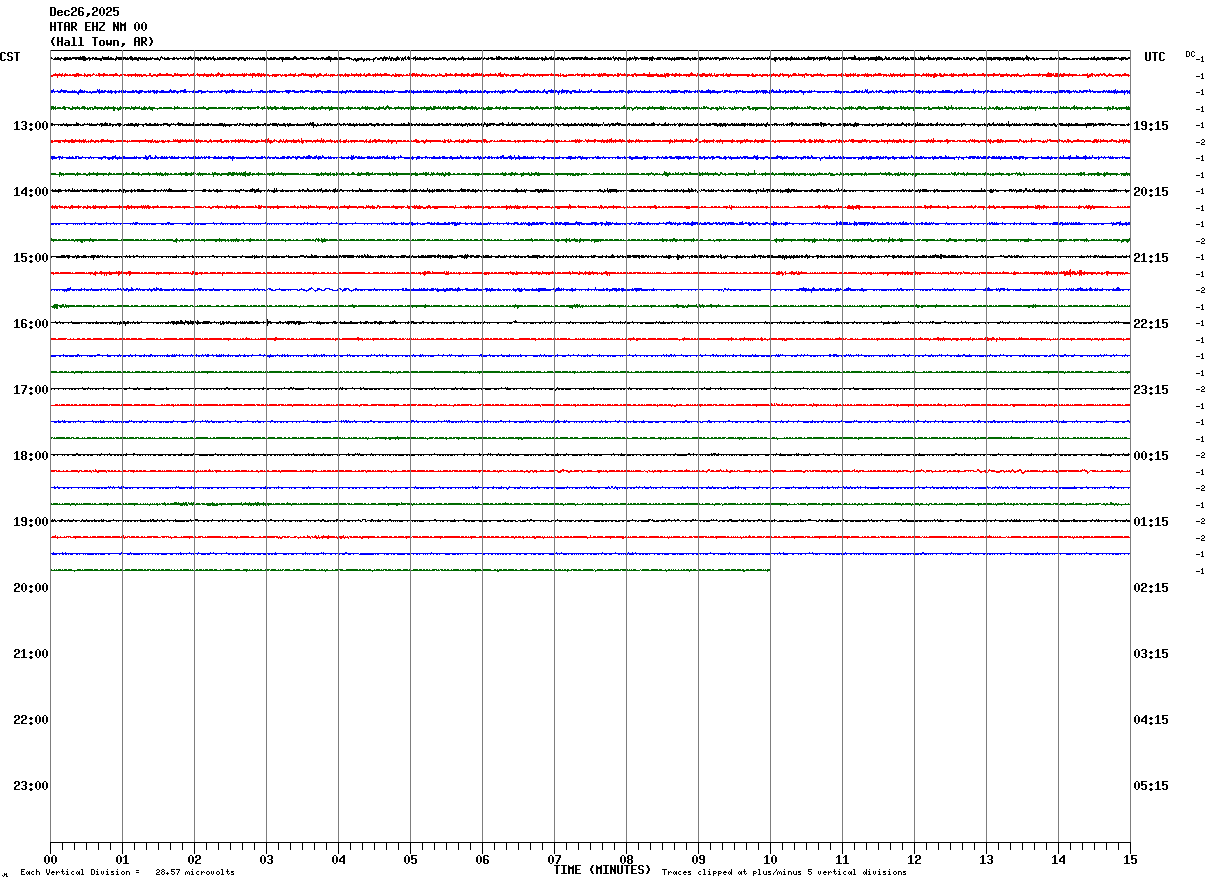The width and height of the screenshot is (1210, 886).
Task: Select the 14:00 CST time label
Action: pyautogui.click(x=30, y=192)
